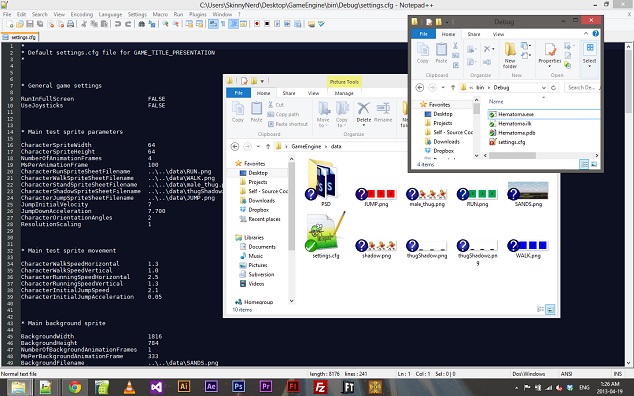
Task: Open address bar history dropdown in Debug window
Action: [x=544, y=87]
